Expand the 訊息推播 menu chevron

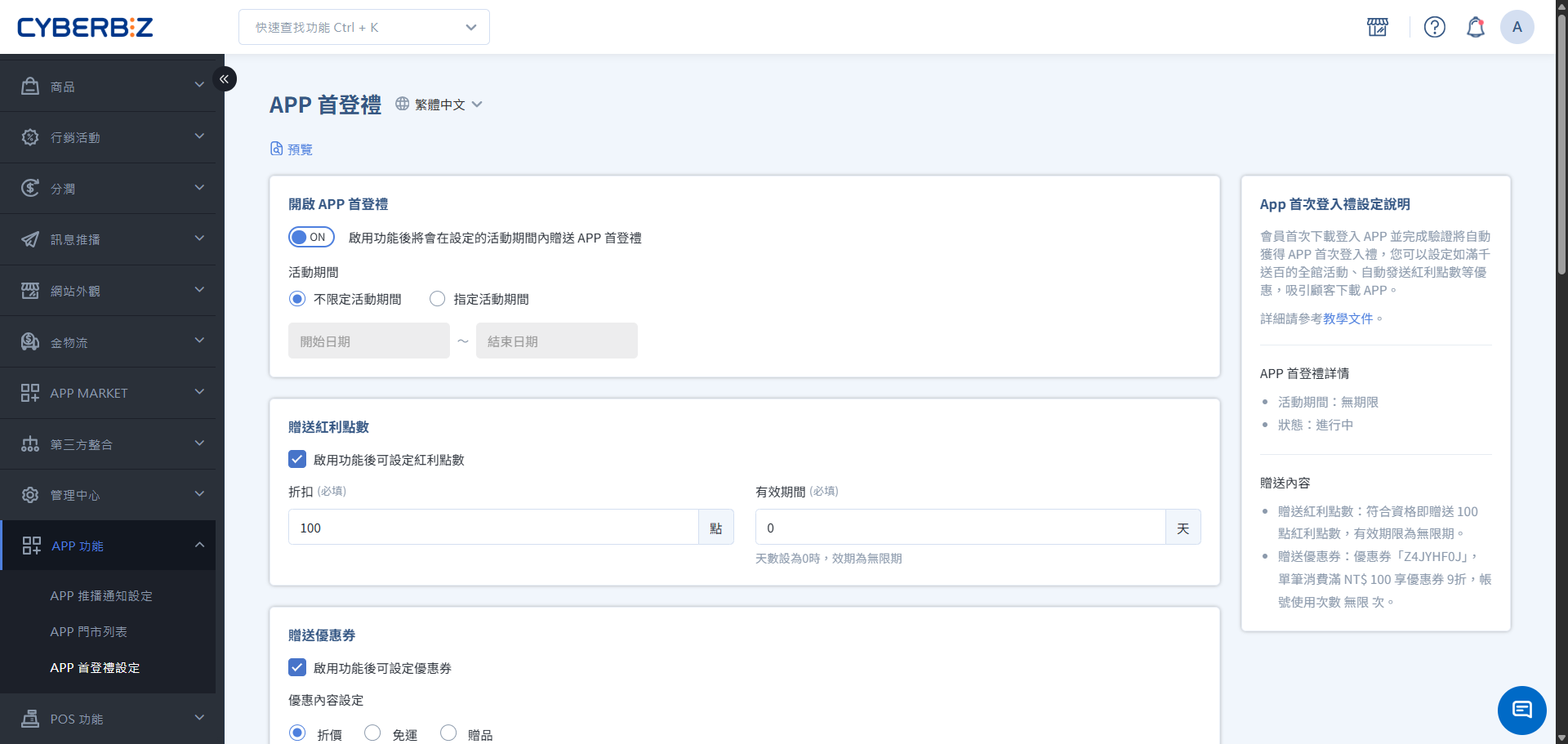point(199,238)
